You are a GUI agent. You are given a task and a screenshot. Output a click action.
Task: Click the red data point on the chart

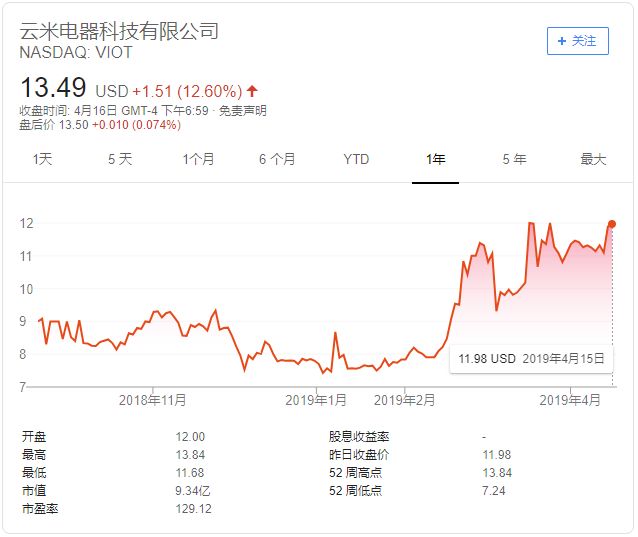tap(612, 224)
